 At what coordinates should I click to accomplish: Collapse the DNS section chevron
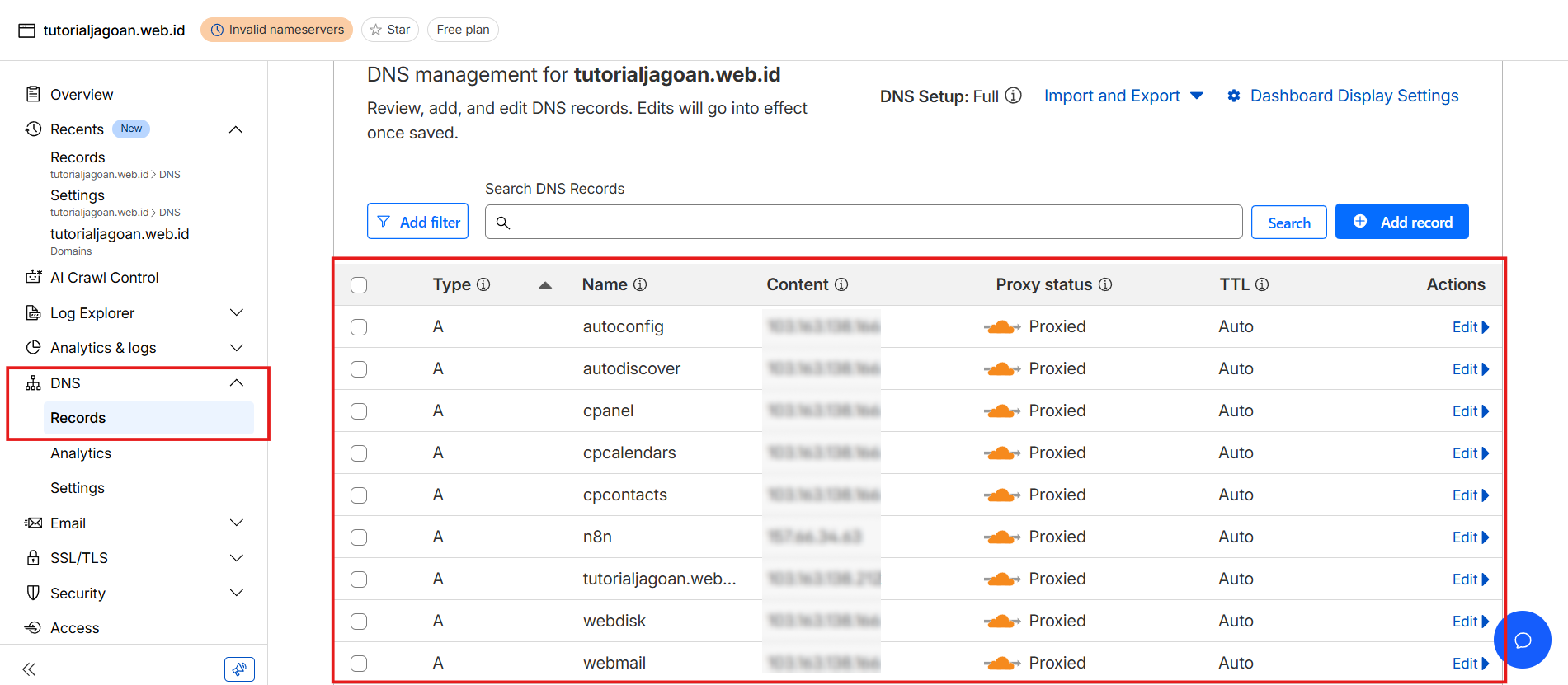237,382
